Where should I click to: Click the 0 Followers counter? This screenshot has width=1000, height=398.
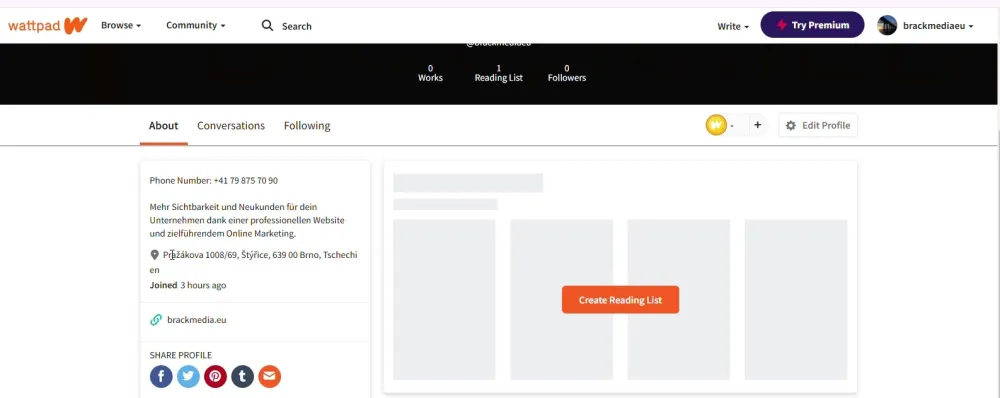pyautogui.click(x=567, y=73)
